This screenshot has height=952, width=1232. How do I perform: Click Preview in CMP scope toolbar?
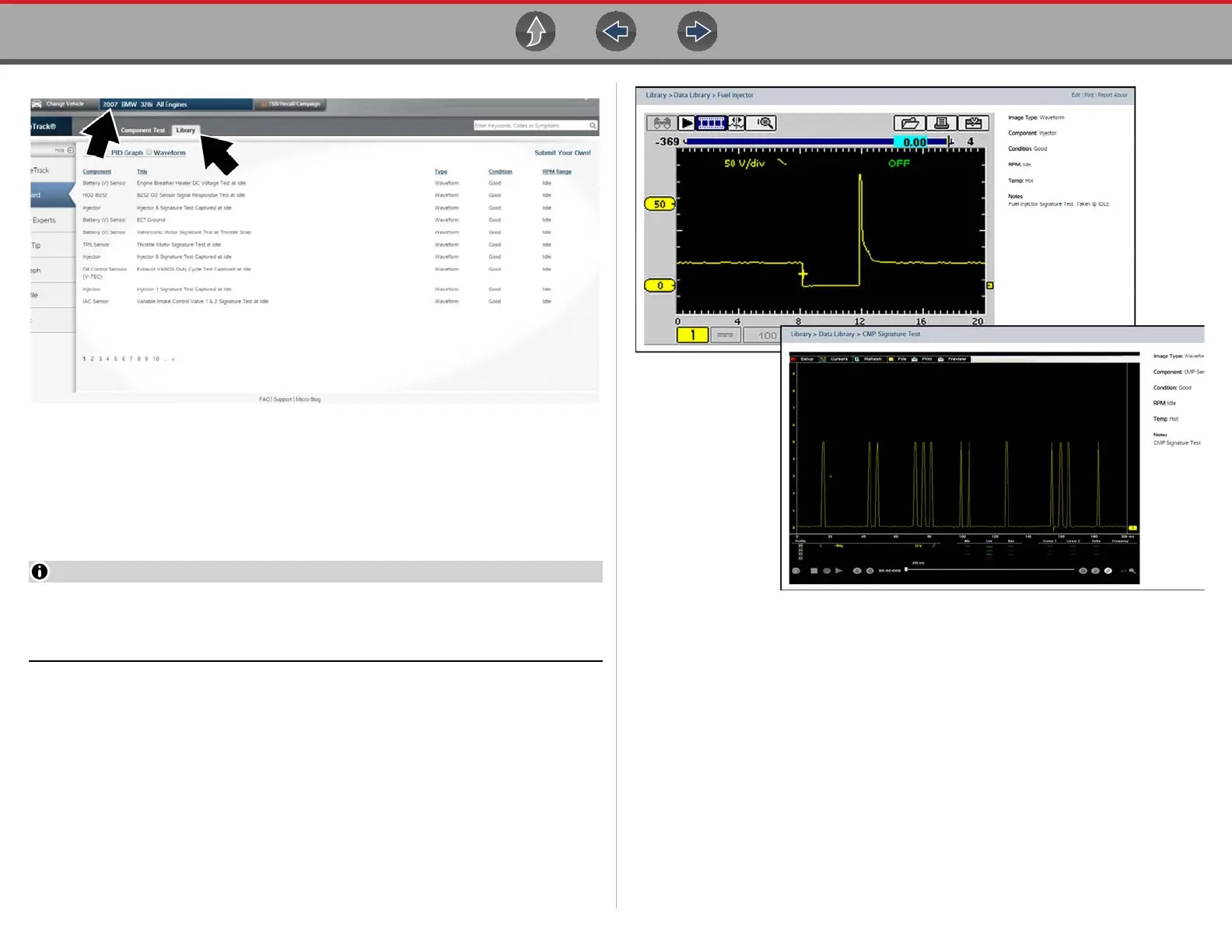click(957, 359)
